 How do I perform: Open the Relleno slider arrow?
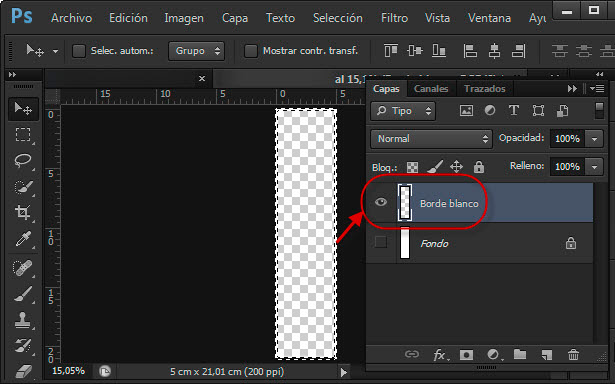[595, 167]
